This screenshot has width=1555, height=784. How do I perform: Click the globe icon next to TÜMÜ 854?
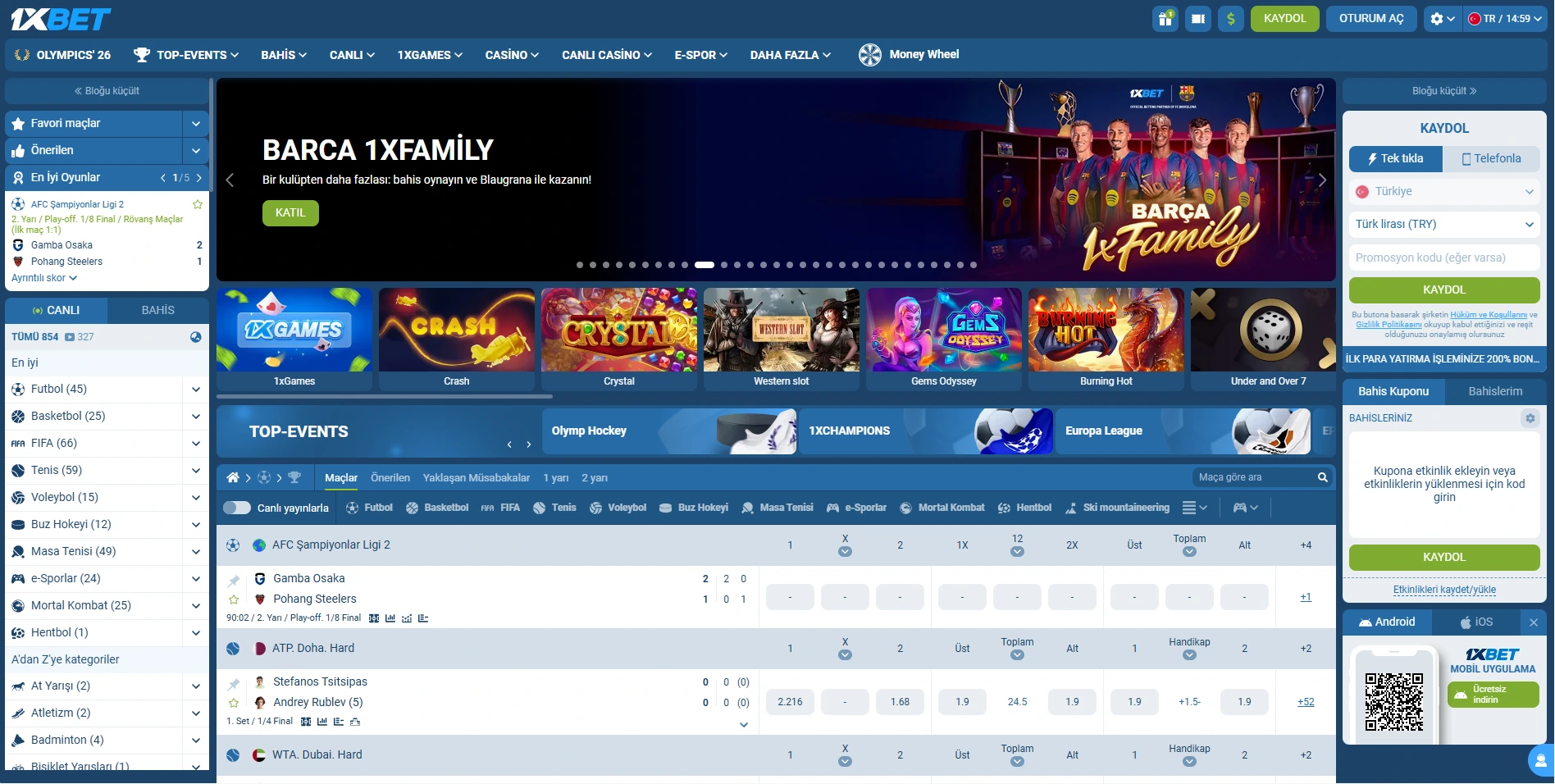tap(194, 336)
